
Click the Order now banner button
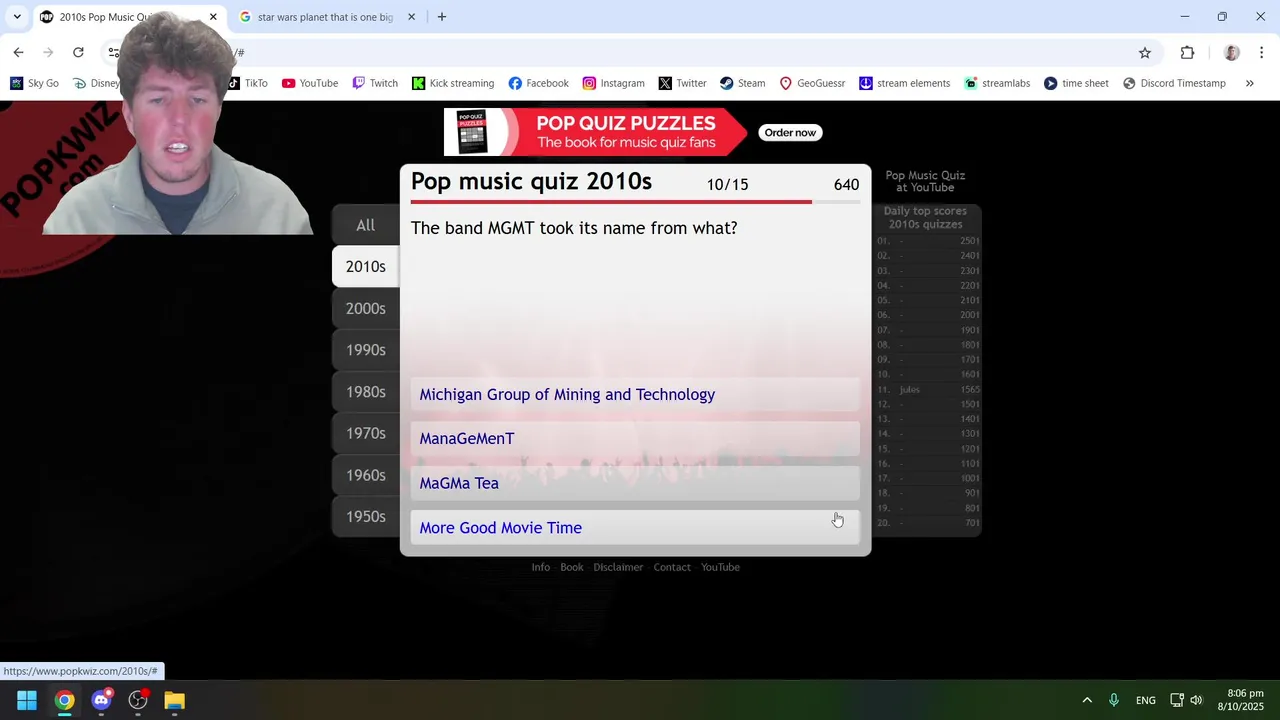(x=790, y=132)
